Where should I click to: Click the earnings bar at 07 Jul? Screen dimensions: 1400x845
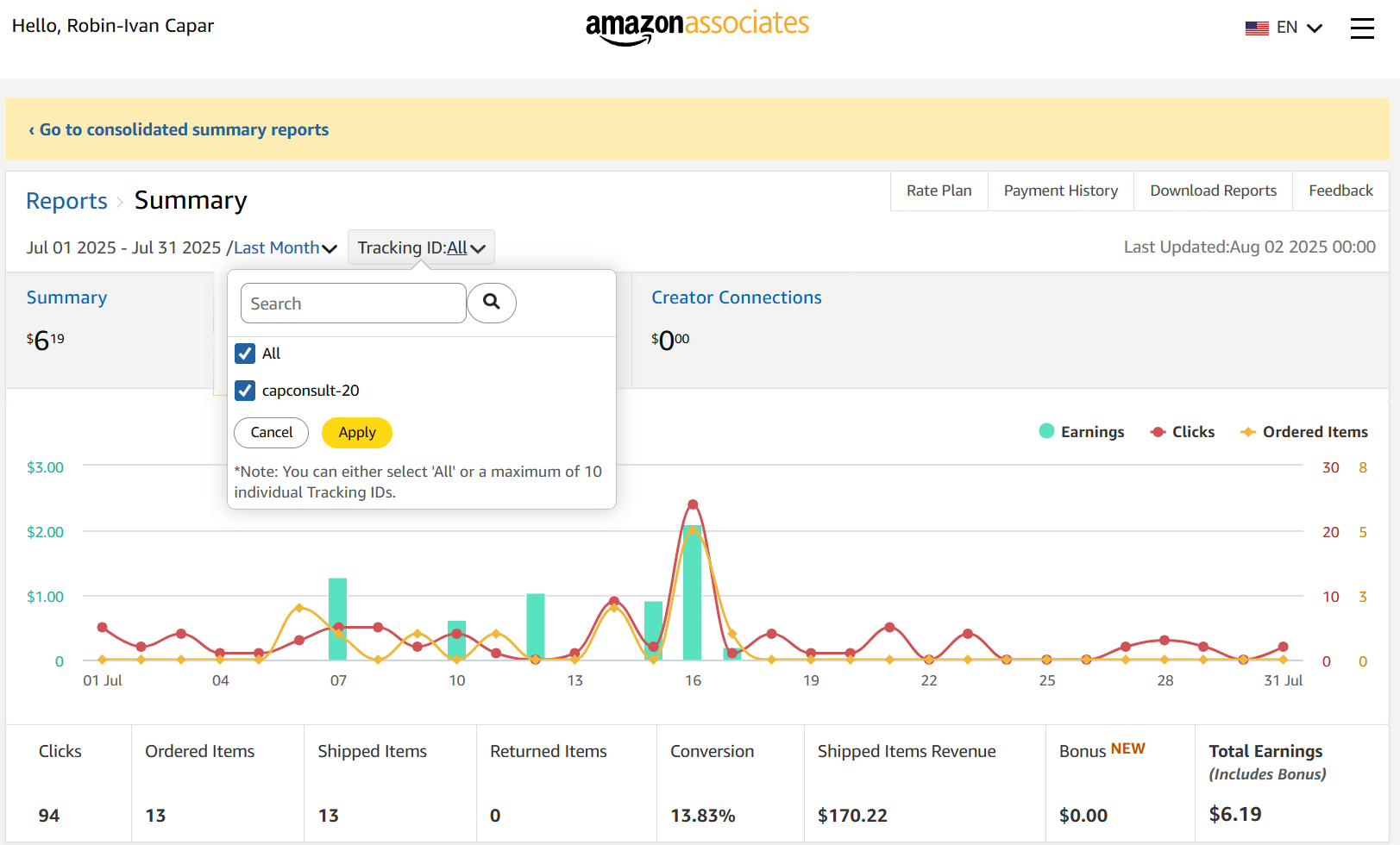pos(337,619)
